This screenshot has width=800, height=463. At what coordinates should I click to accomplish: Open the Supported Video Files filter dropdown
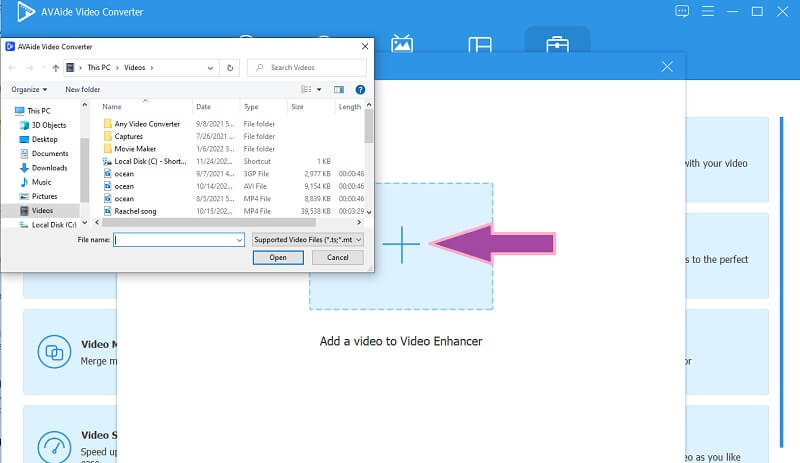point(308,239)
